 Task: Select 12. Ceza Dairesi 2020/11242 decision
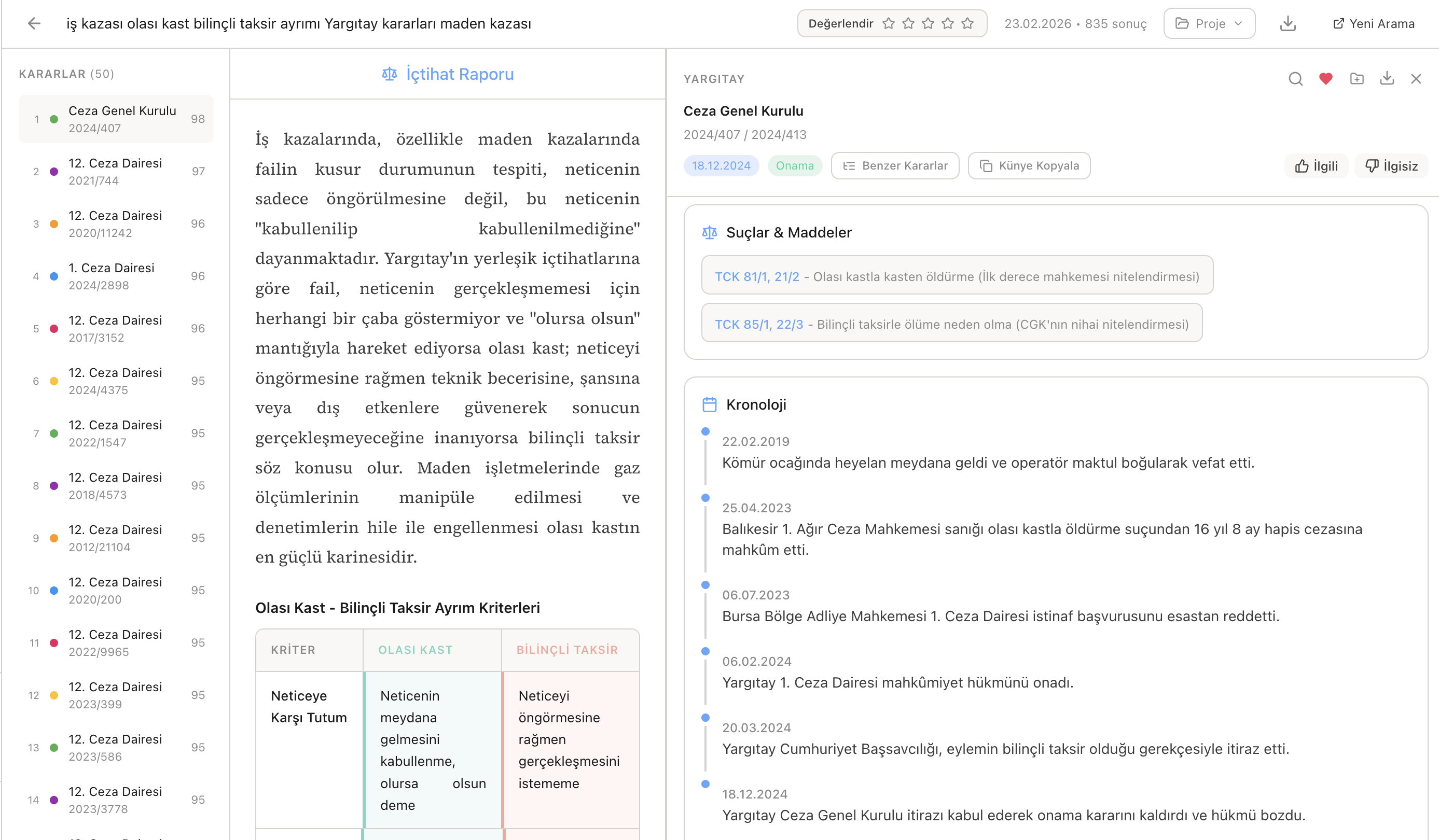tap(117, 223)
